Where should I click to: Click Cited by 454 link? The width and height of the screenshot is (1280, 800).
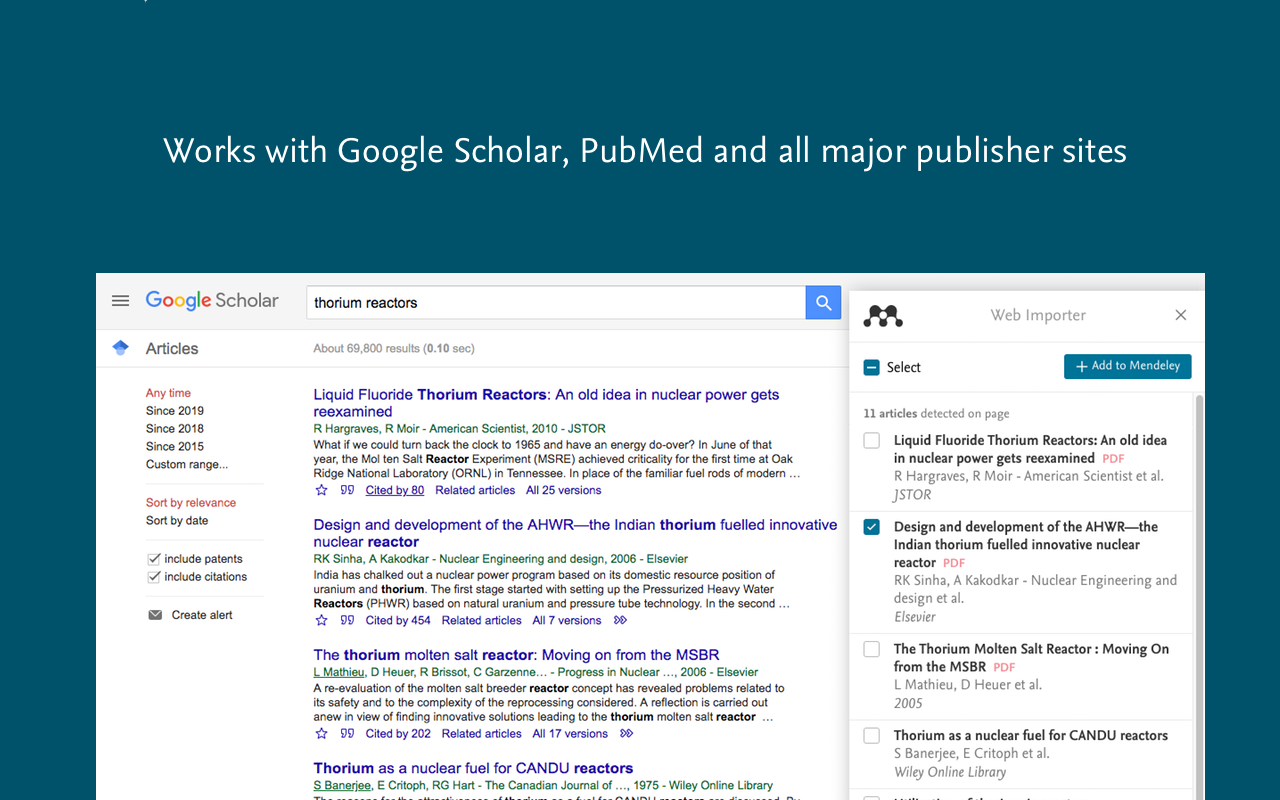click(x=398, y=620)
